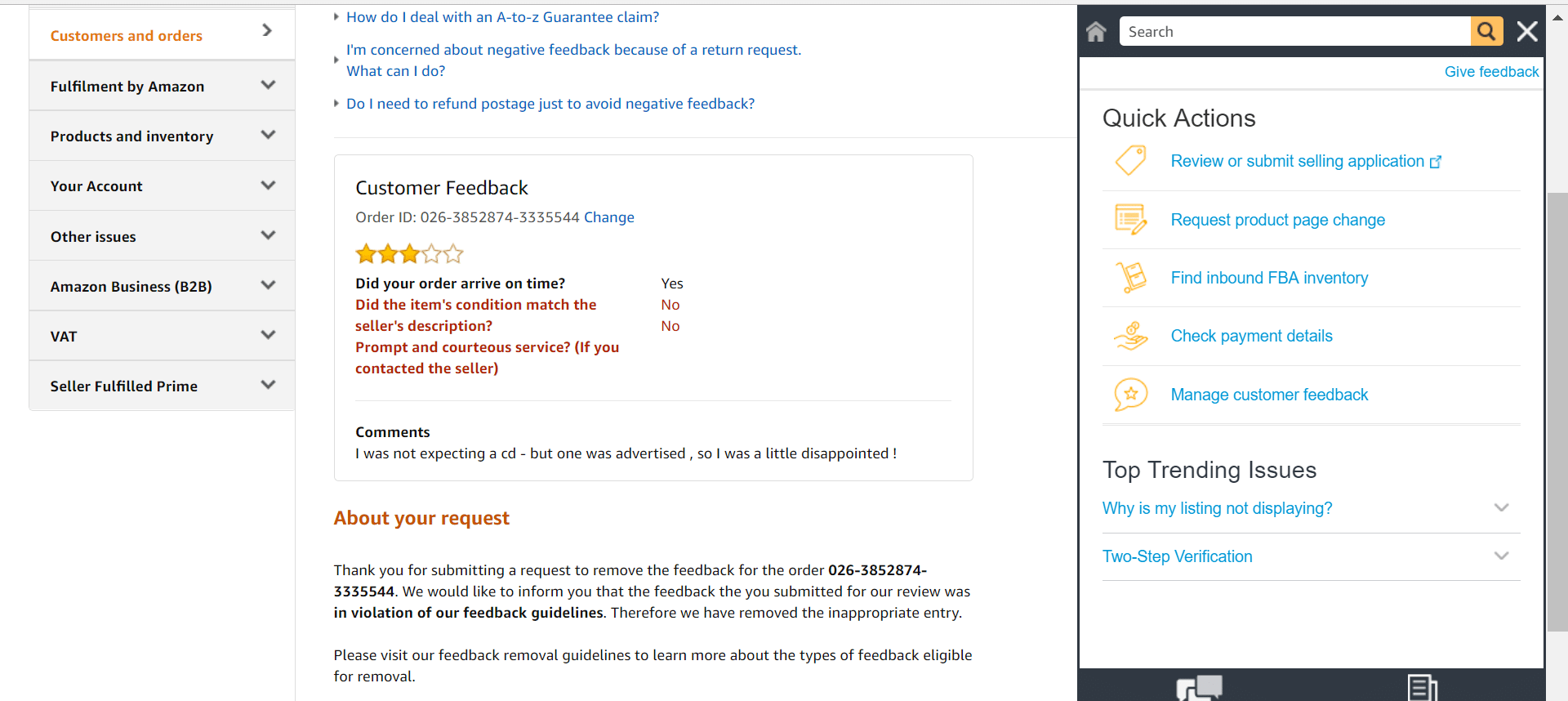Click the orange search magnifier button
This screenshot has height=701, width=1568.
point(1486,32)
